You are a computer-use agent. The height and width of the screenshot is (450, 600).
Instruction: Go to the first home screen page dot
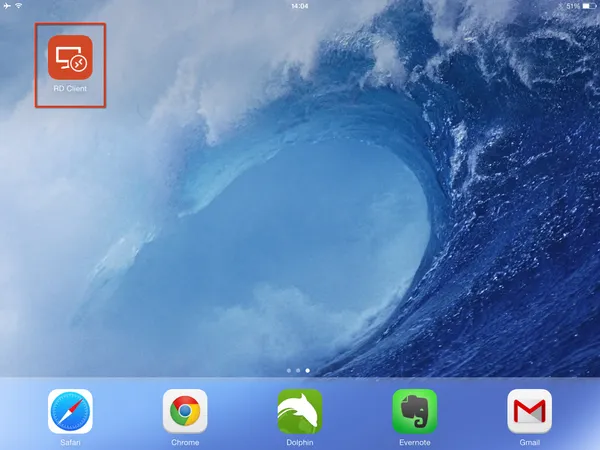(289, 370)
